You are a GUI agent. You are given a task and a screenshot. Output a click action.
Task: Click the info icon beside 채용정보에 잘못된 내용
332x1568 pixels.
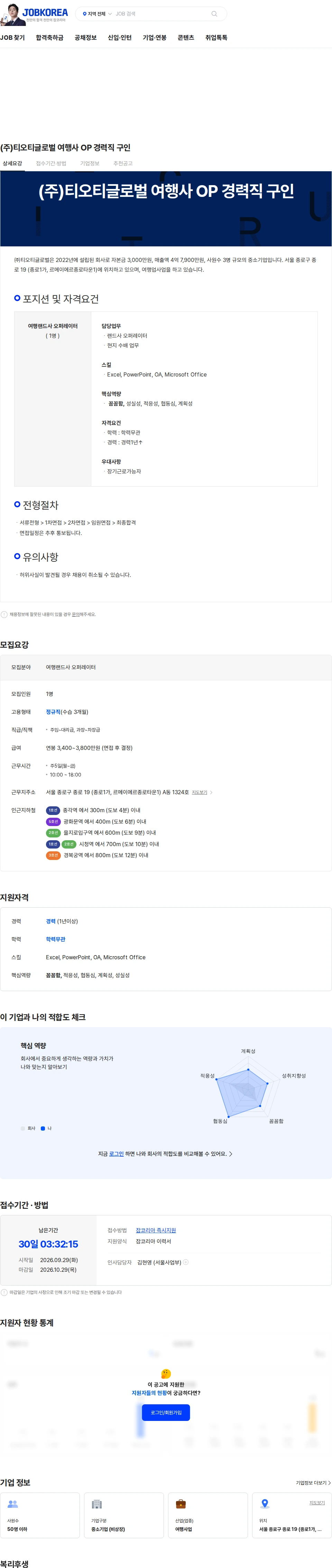(x=4, y=614)
